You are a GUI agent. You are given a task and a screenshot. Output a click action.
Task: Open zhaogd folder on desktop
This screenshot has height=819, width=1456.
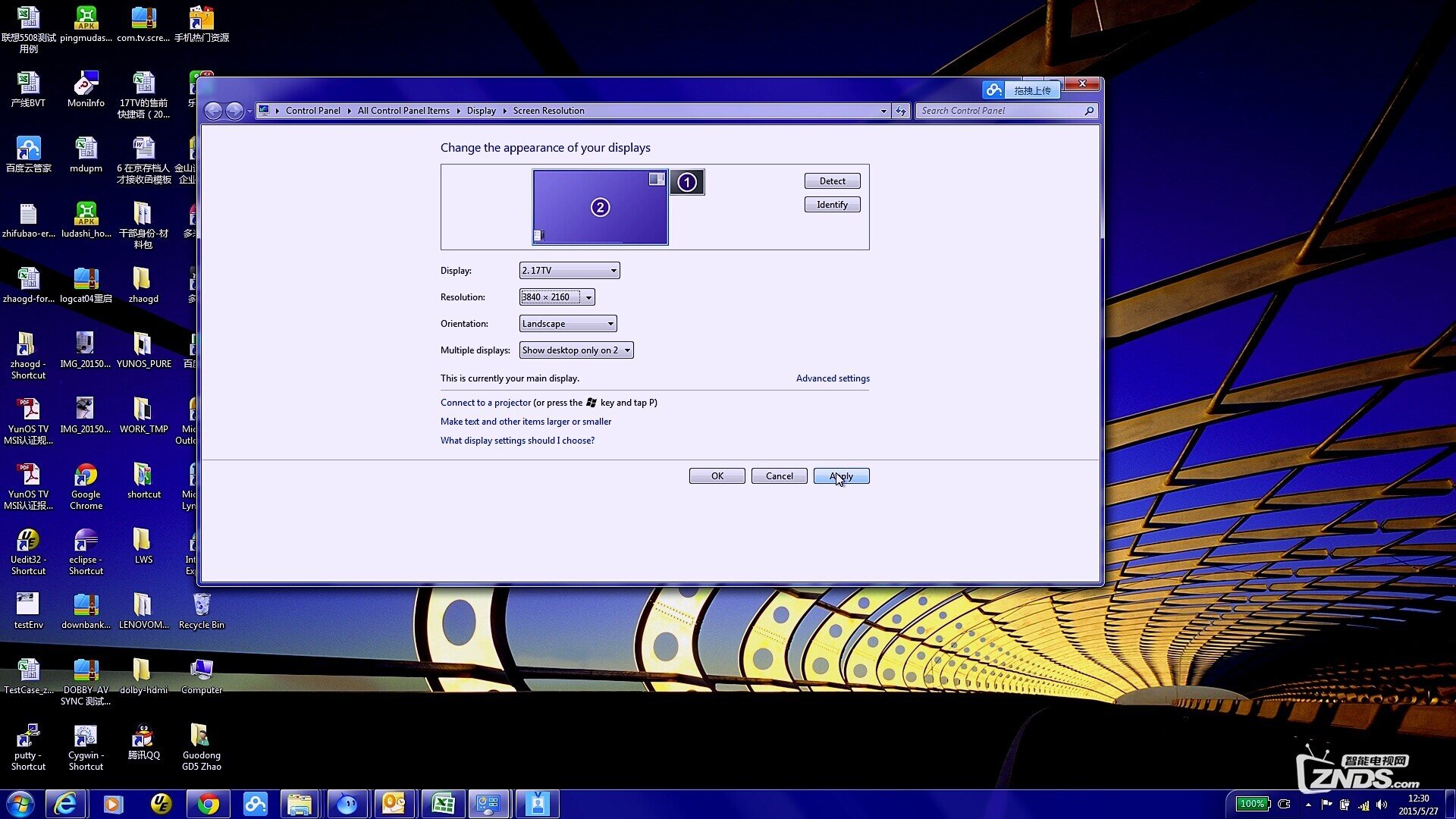coord(143,285)
